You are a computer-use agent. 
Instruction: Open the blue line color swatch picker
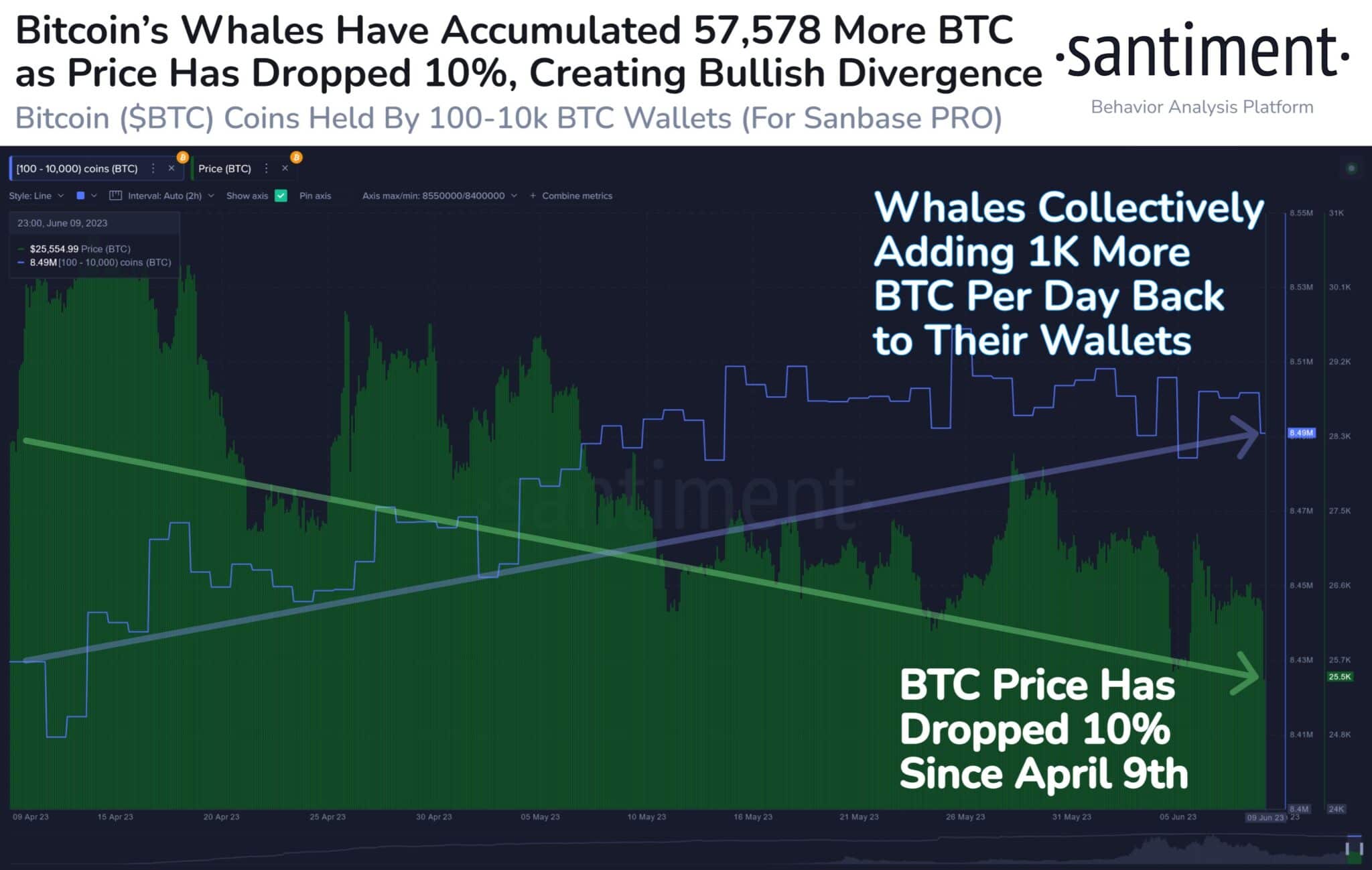tap(80, 196)
